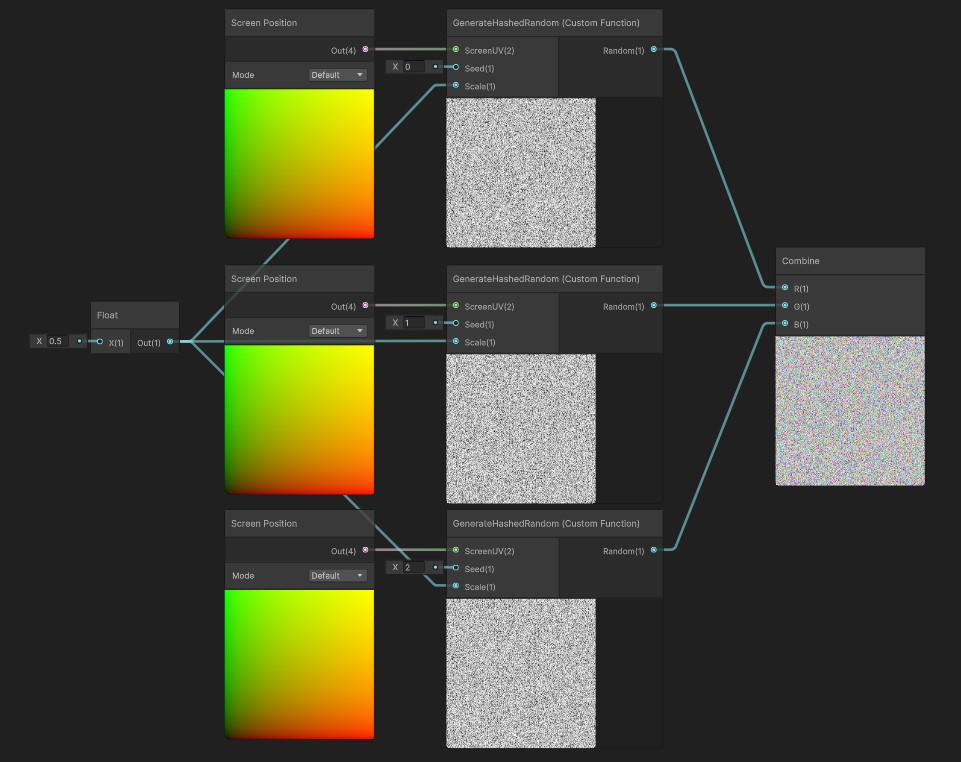The image size is (961, 762).
Task: Select top GenerateHashedRandom (Custom Function) header
Action: [x=555, y=23]
